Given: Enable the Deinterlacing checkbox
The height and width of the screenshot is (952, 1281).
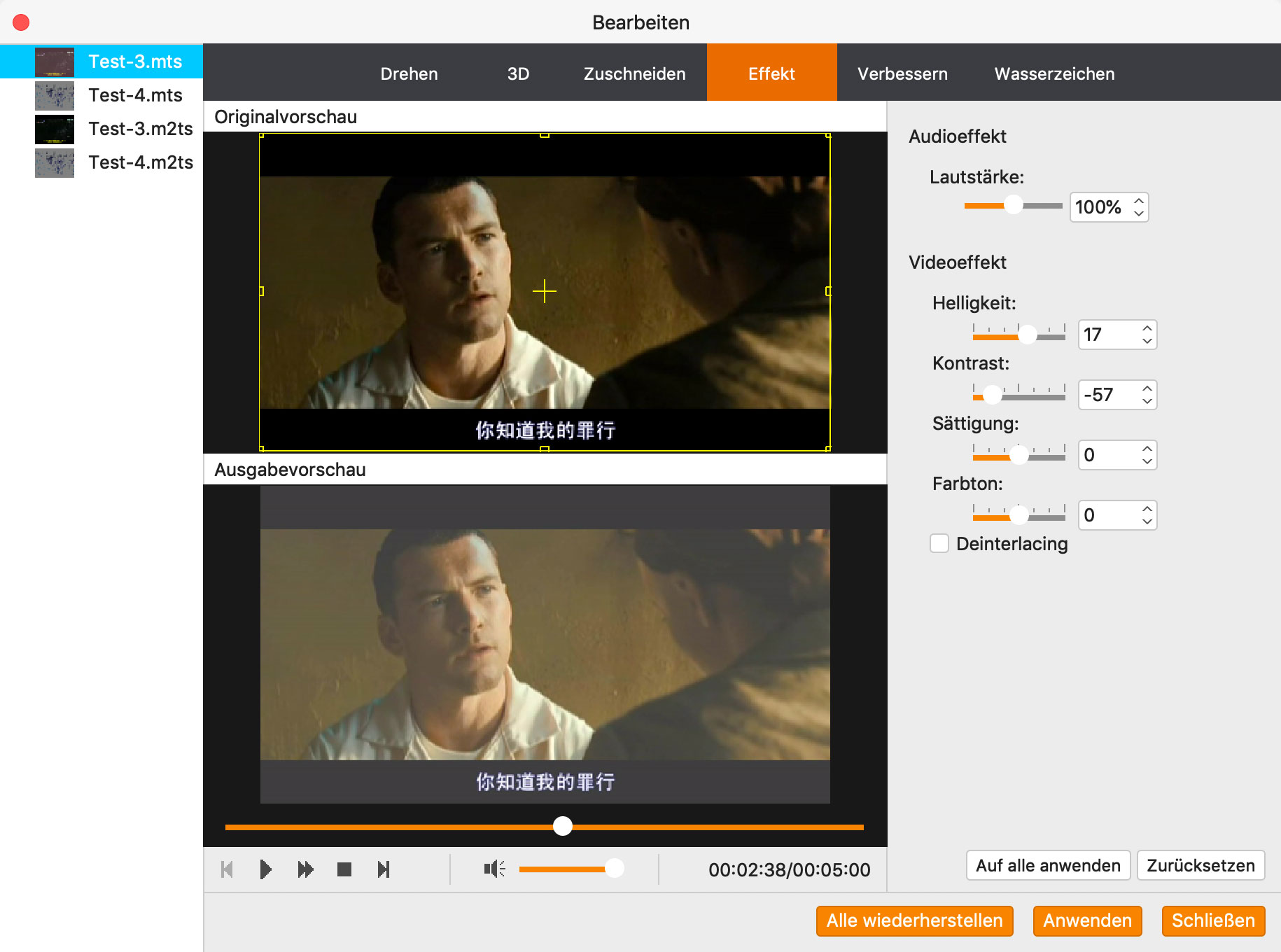Looking at the screenshot, I should (939, 543).
